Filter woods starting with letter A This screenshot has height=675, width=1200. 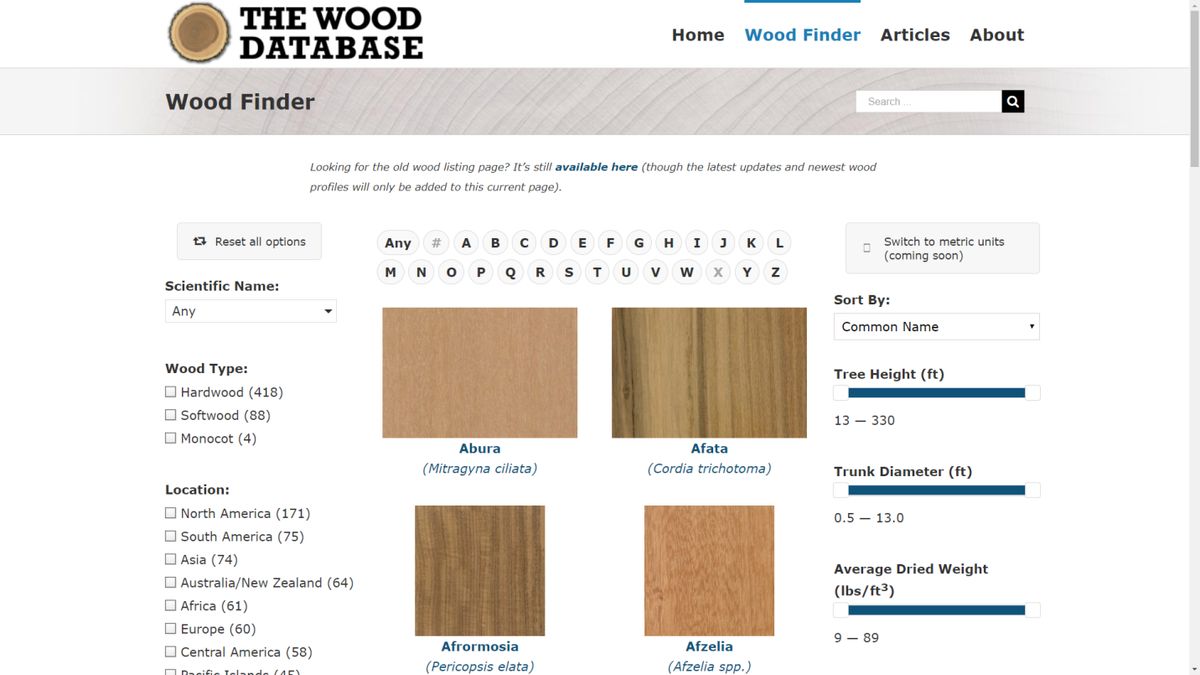coord(465,242)
